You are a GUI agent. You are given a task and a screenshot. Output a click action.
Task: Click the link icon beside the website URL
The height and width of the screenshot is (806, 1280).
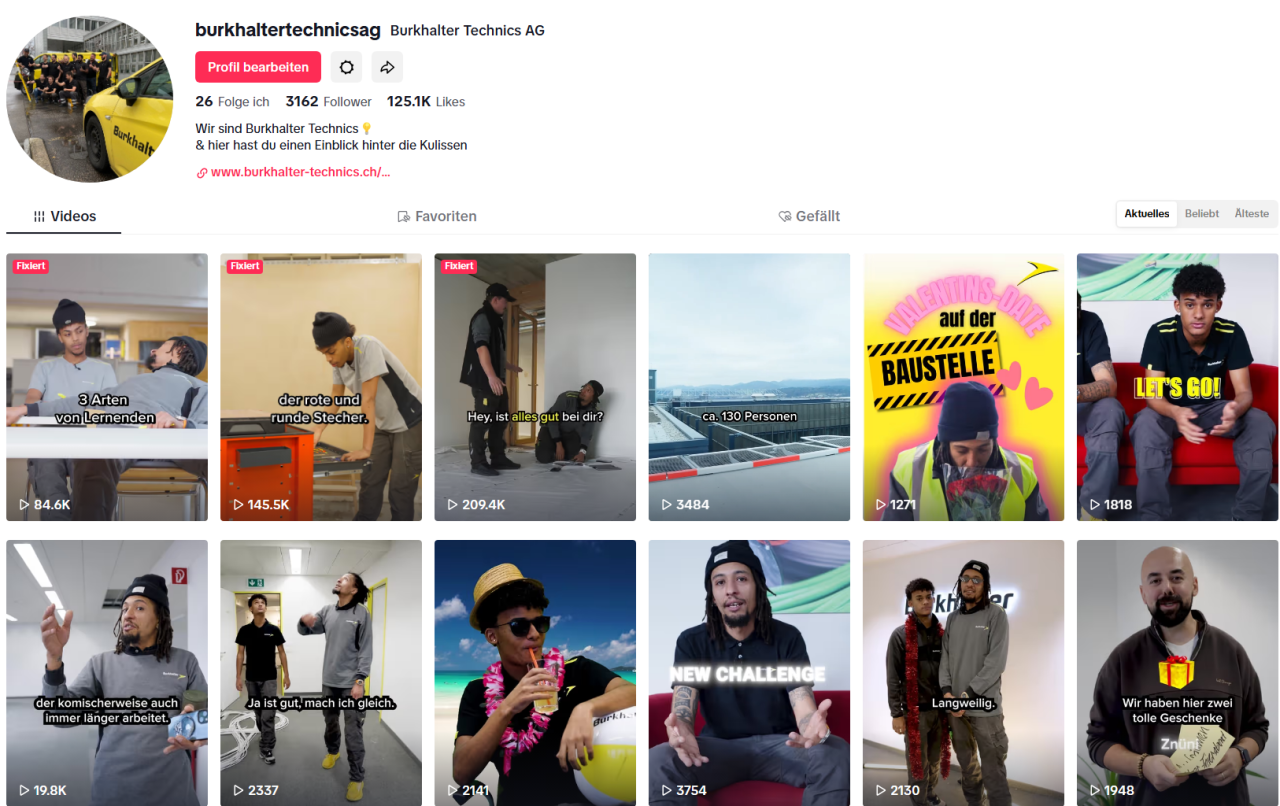pos(202,173)
